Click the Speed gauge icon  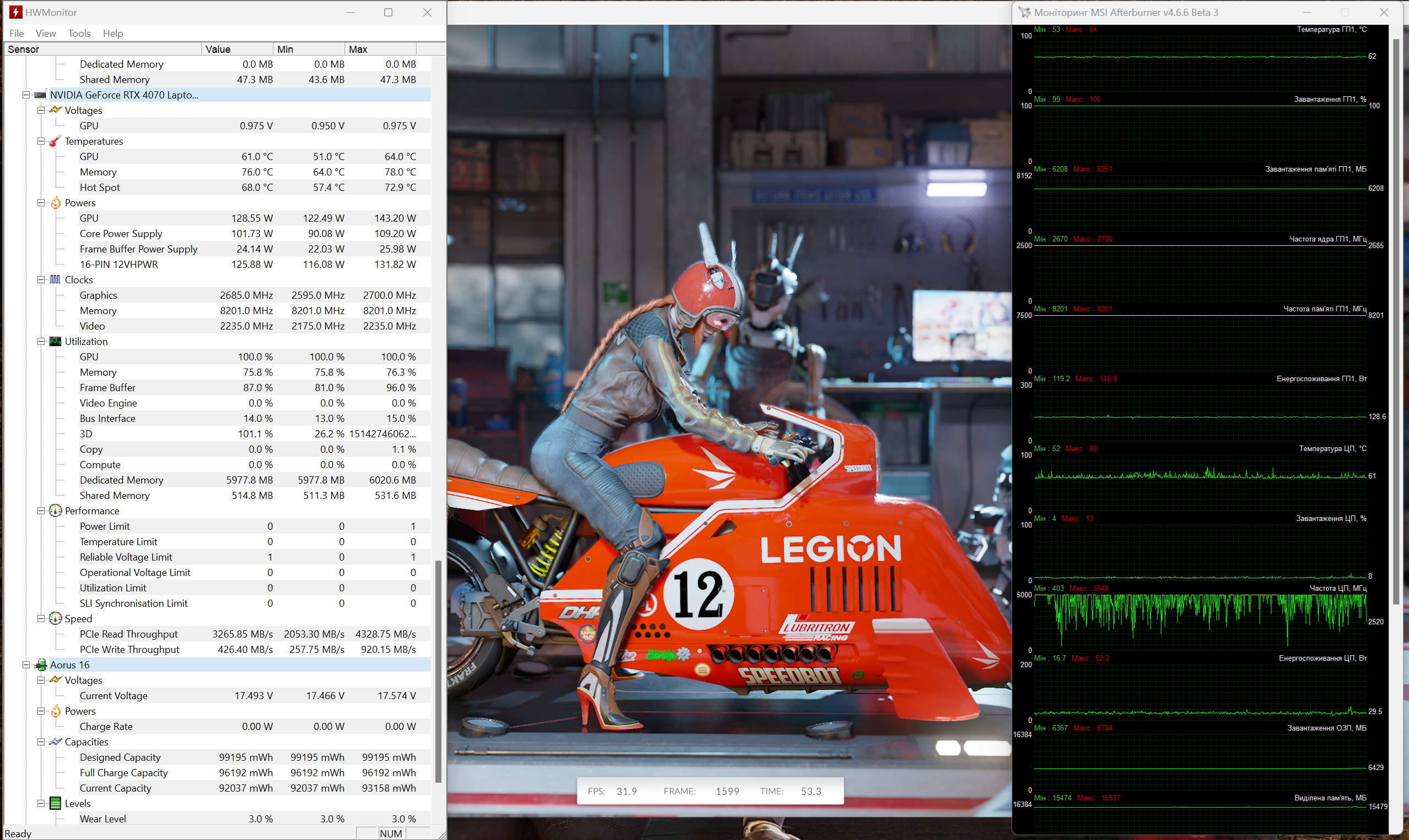pos(56,619)
